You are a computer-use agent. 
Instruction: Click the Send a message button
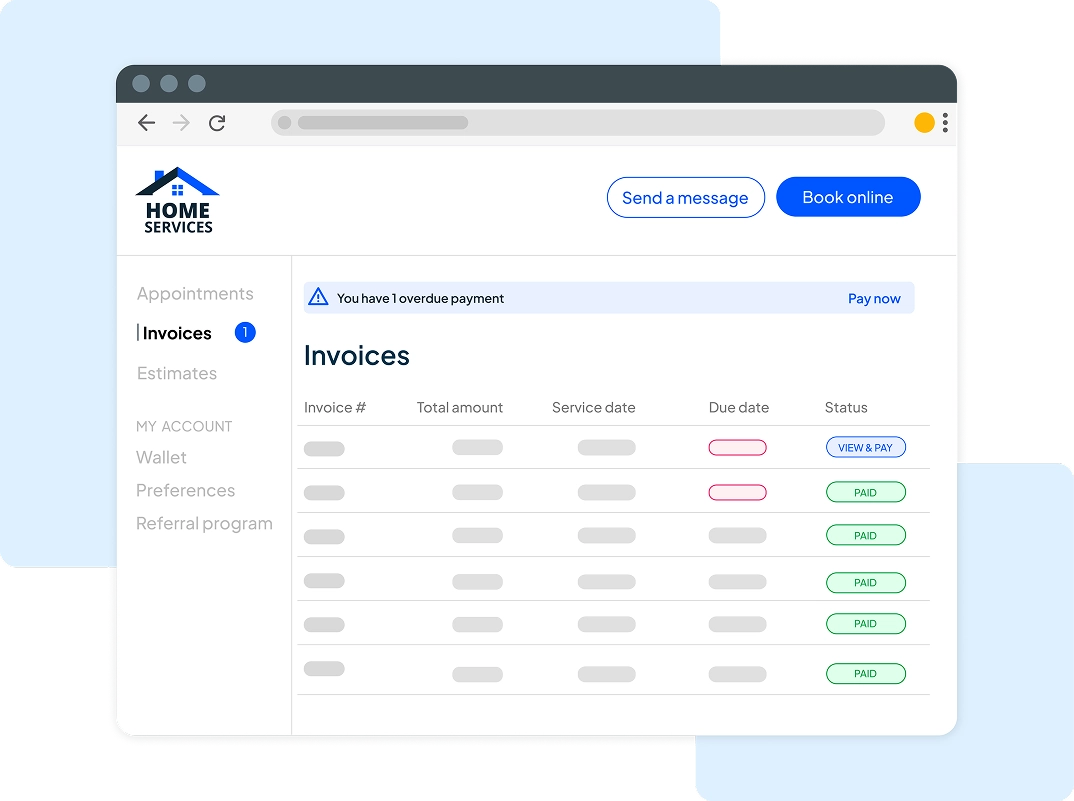[685, 197]
